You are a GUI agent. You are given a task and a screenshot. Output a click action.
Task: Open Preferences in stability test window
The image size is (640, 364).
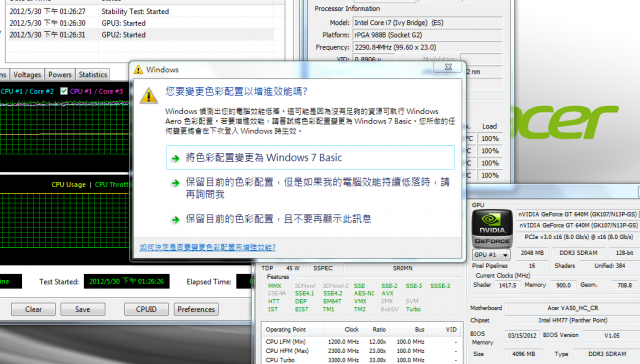pyautogui.click(x=196, y=309)
